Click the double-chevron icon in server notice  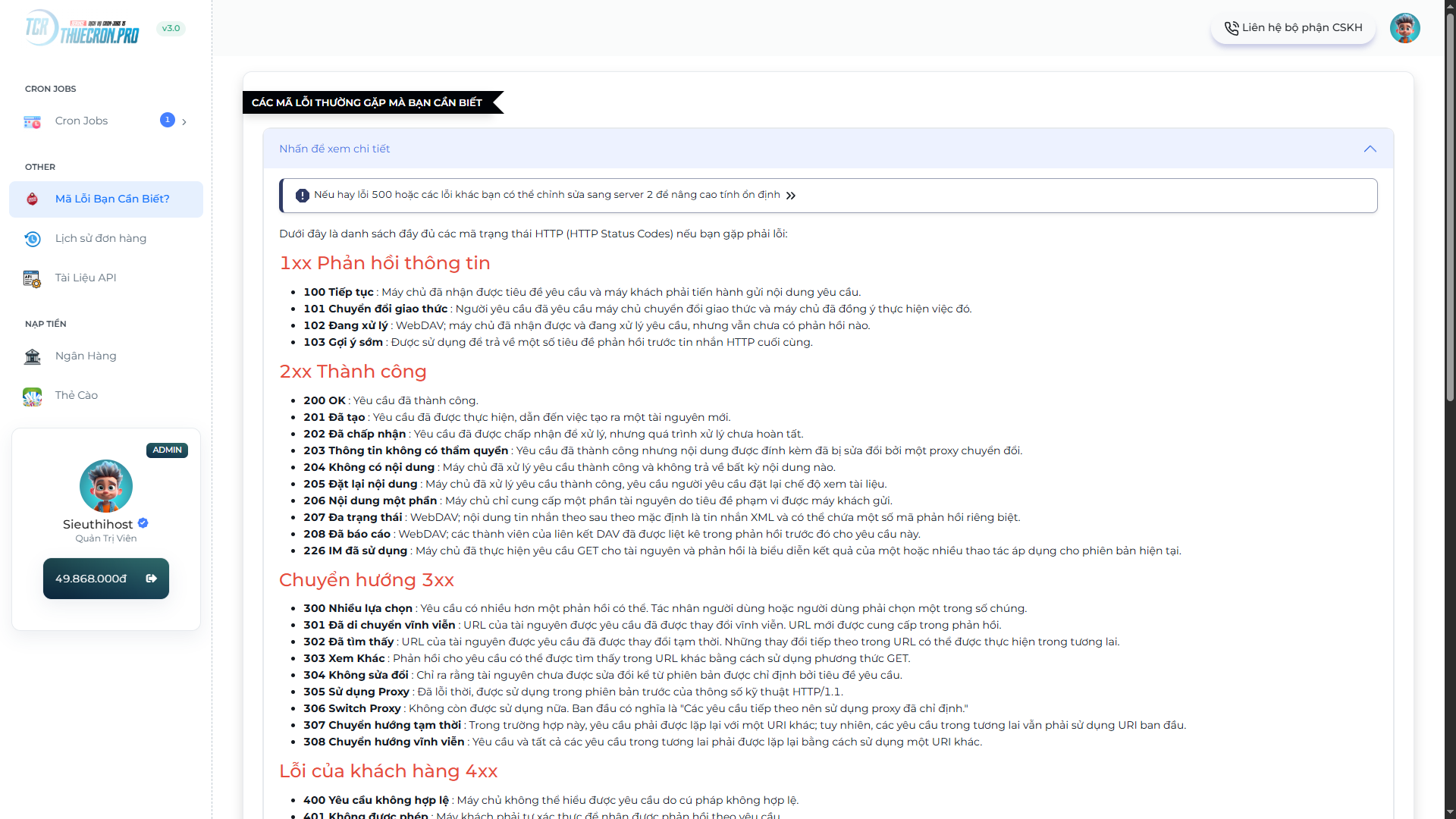[791, 196]
